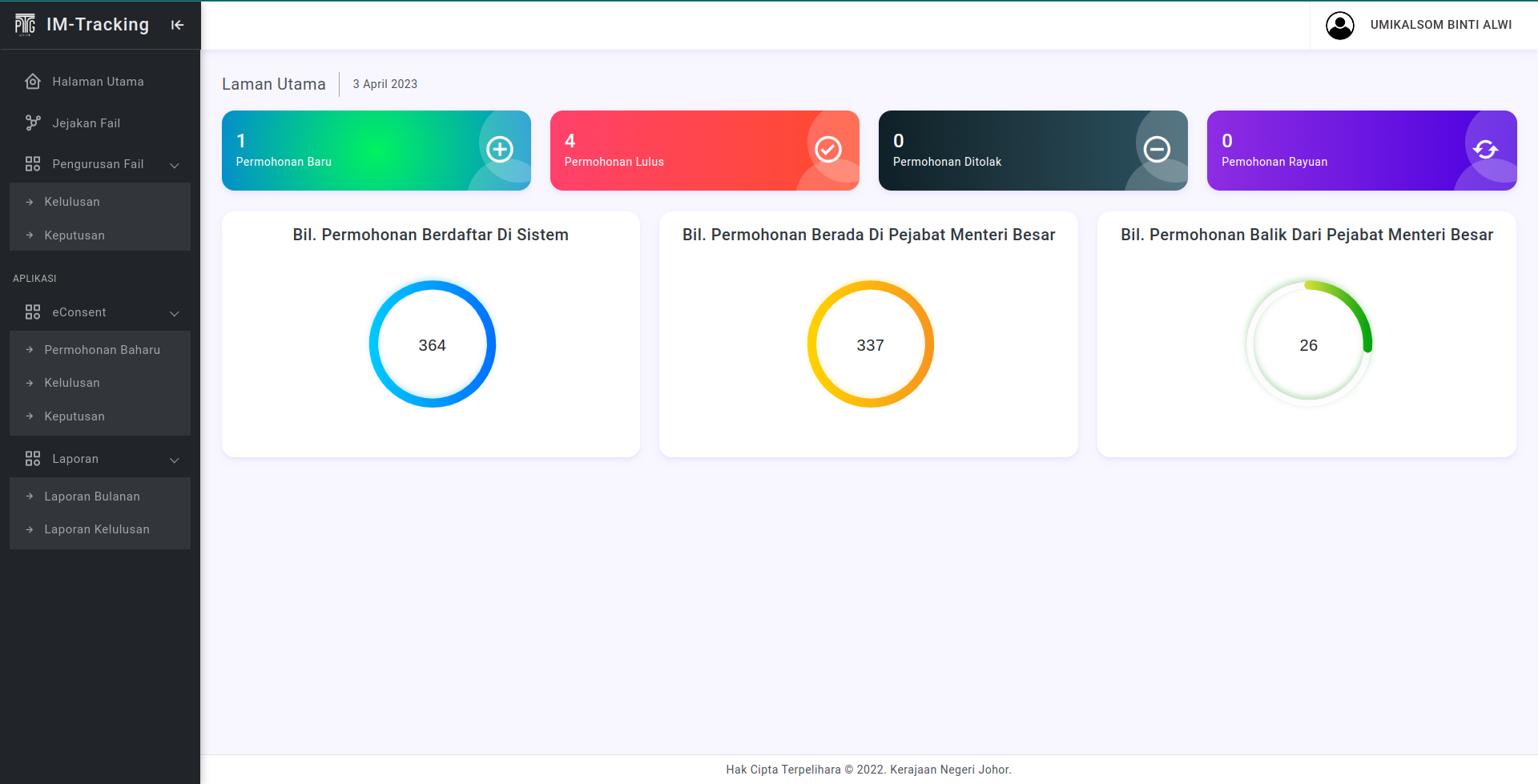
Task: Click the refresh icon on Pemohonan Rayuan
Action: tap(1485, 150)
